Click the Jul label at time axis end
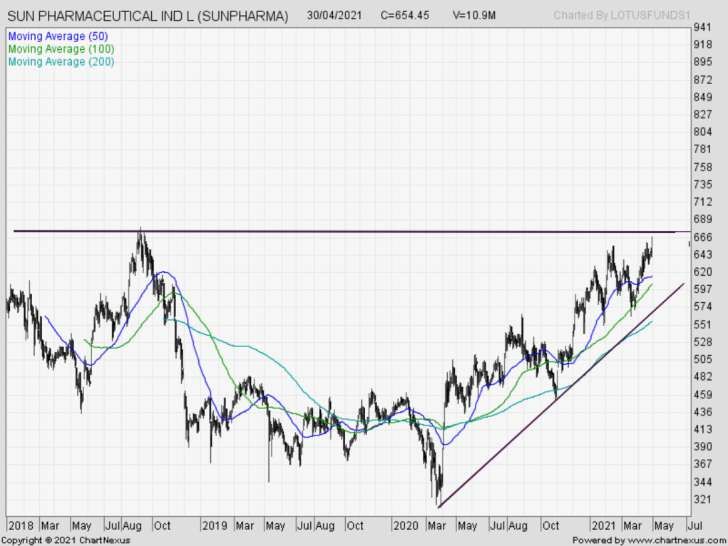Image resolution: width=728 pixels, height=546 pixels. point(691,524)
